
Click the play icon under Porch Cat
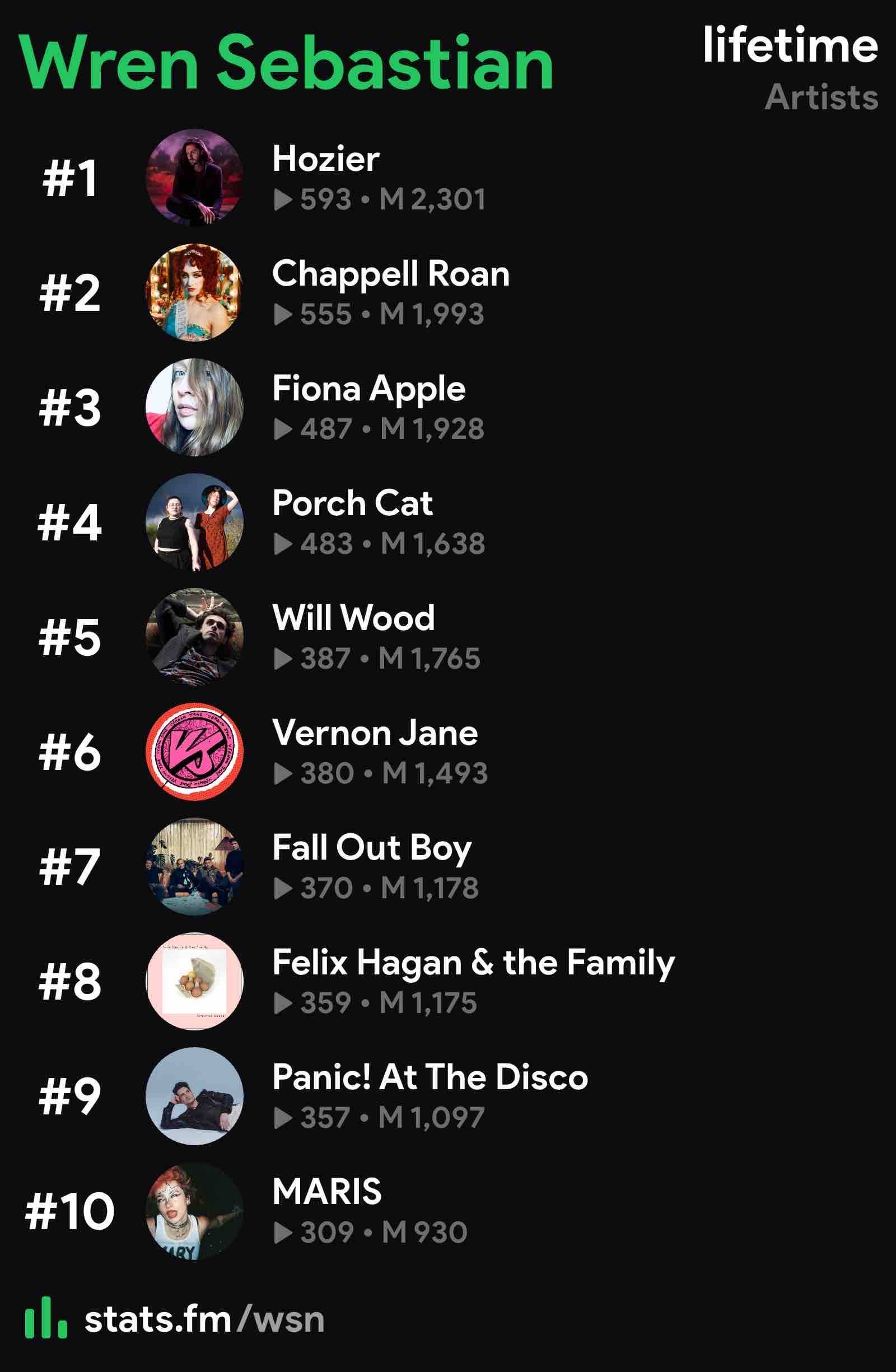point(283,544)
